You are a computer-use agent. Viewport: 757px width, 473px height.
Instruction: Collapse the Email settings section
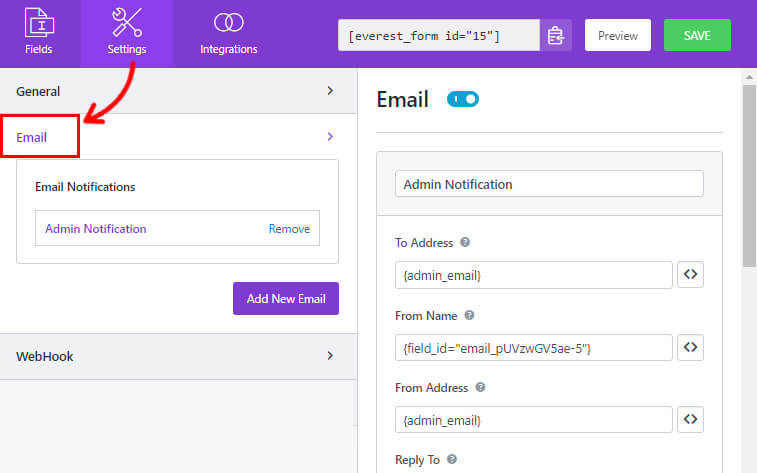[330, 137]
